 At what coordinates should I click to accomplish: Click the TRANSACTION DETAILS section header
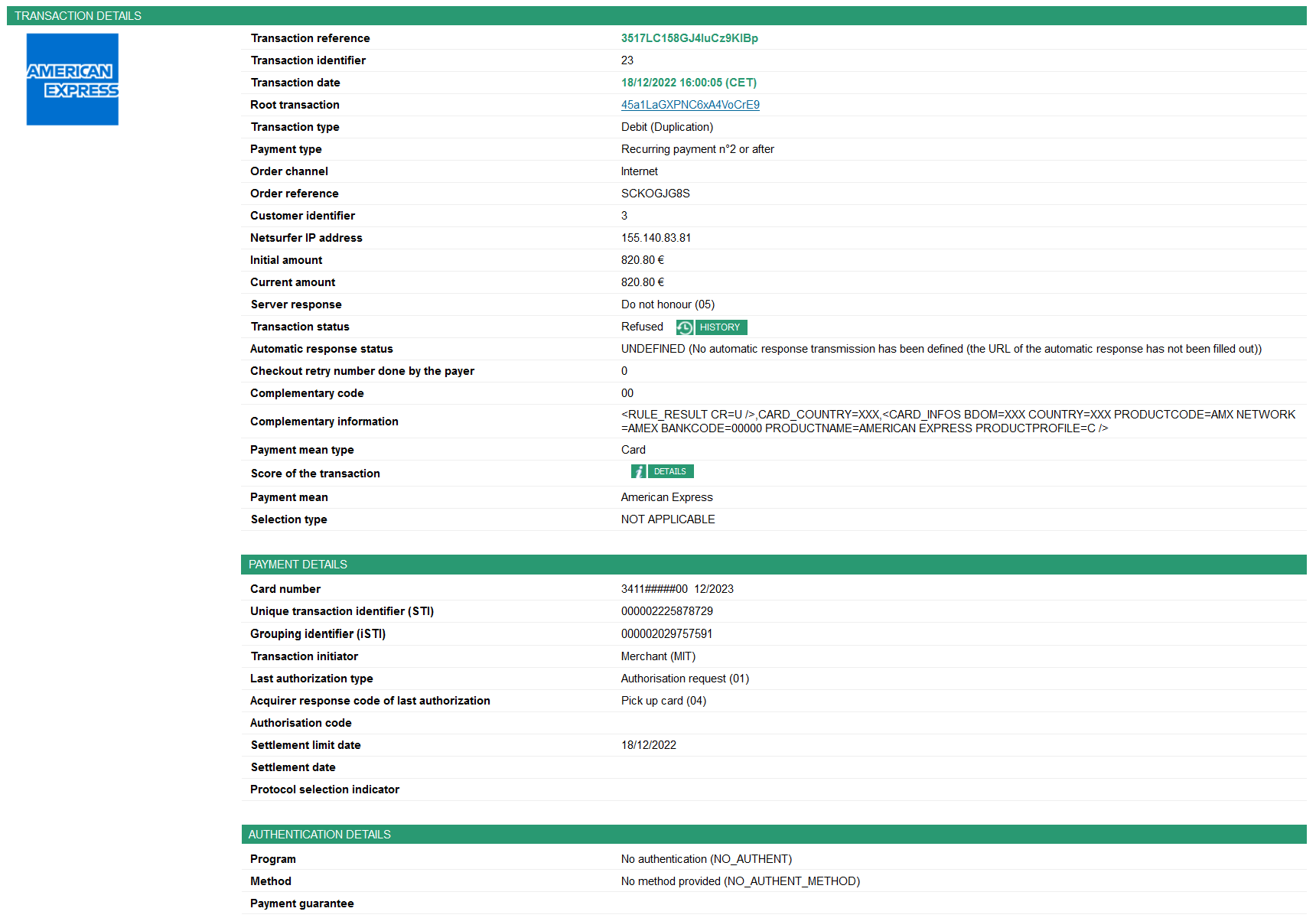[78, 16]
